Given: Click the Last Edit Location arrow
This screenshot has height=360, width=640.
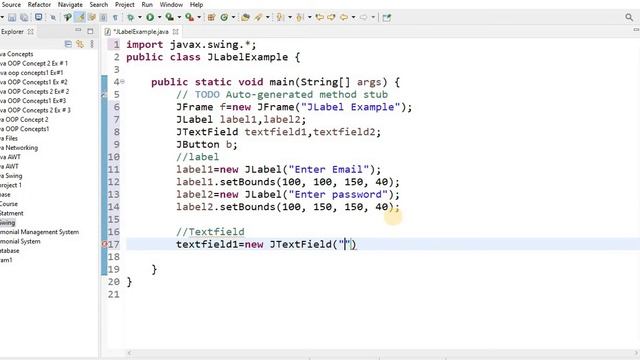Looking at the screenshot, I should [x=320, y=17].
